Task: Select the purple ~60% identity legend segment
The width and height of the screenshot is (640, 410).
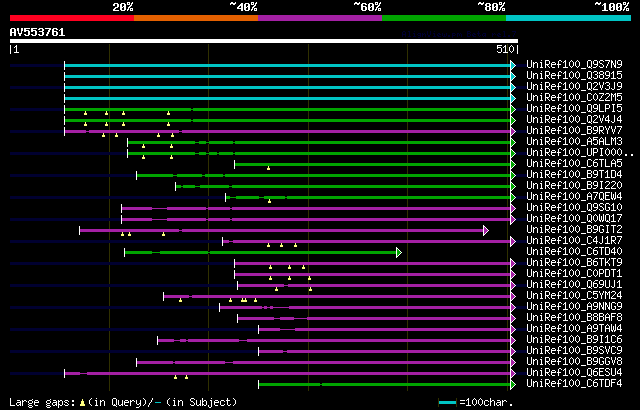Action: (320, 18)
